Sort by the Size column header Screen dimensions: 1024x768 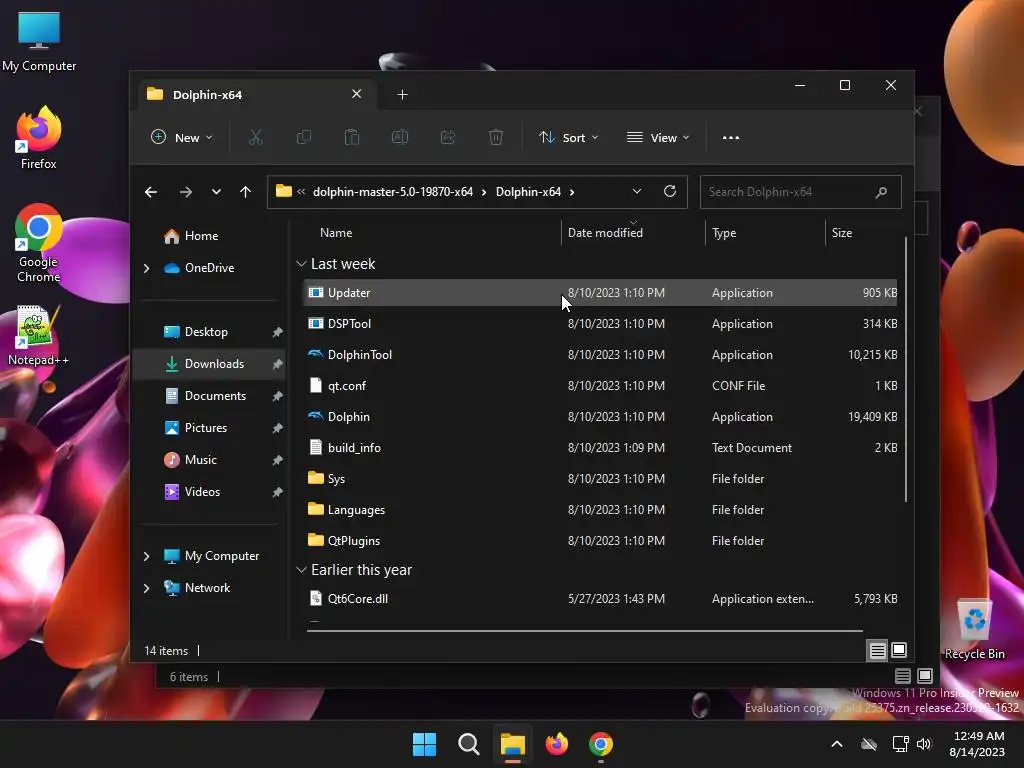[863, 233]
